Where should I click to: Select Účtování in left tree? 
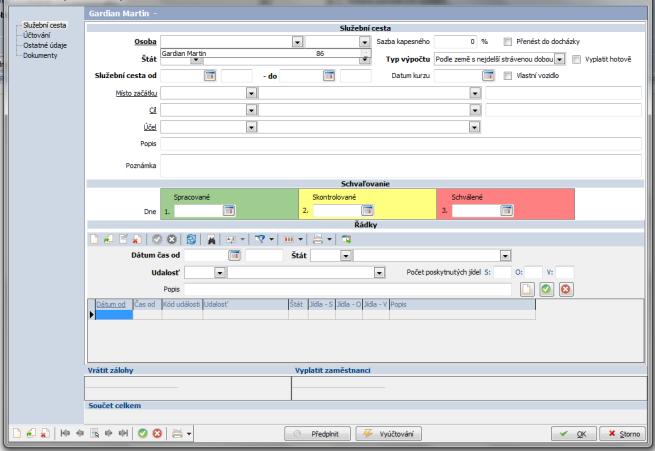tap(37, 35)
